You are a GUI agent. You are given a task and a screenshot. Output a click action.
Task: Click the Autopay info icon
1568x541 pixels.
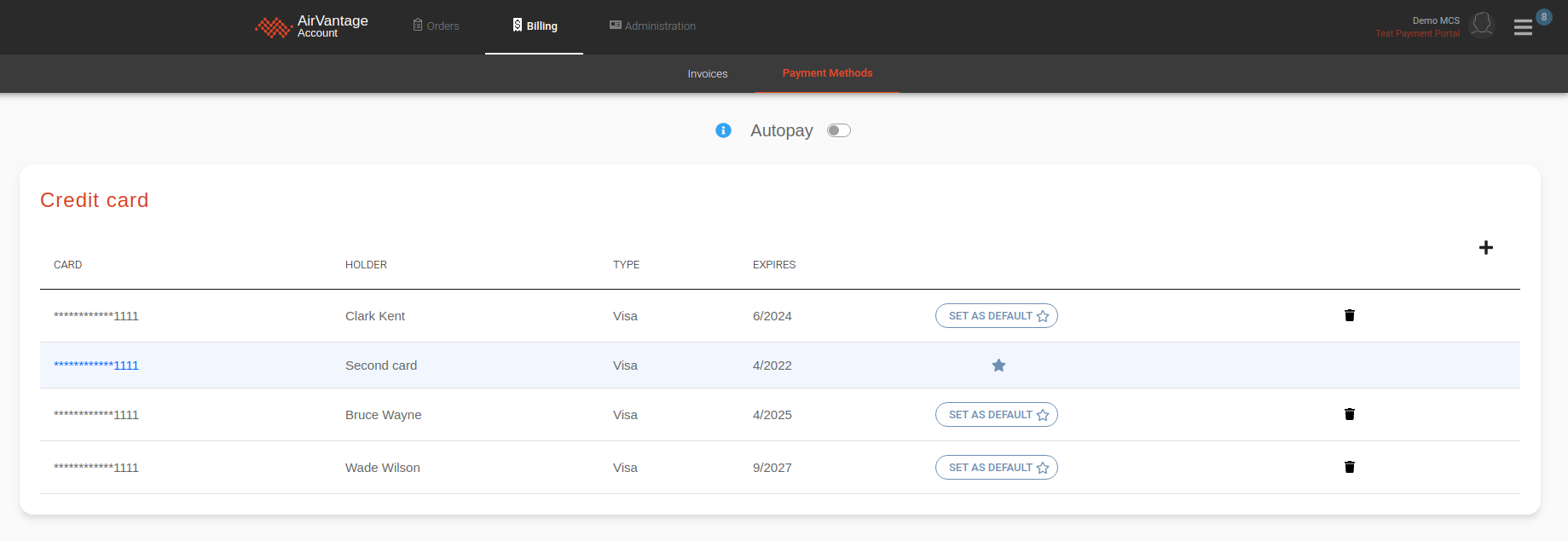tap(723, 130)
